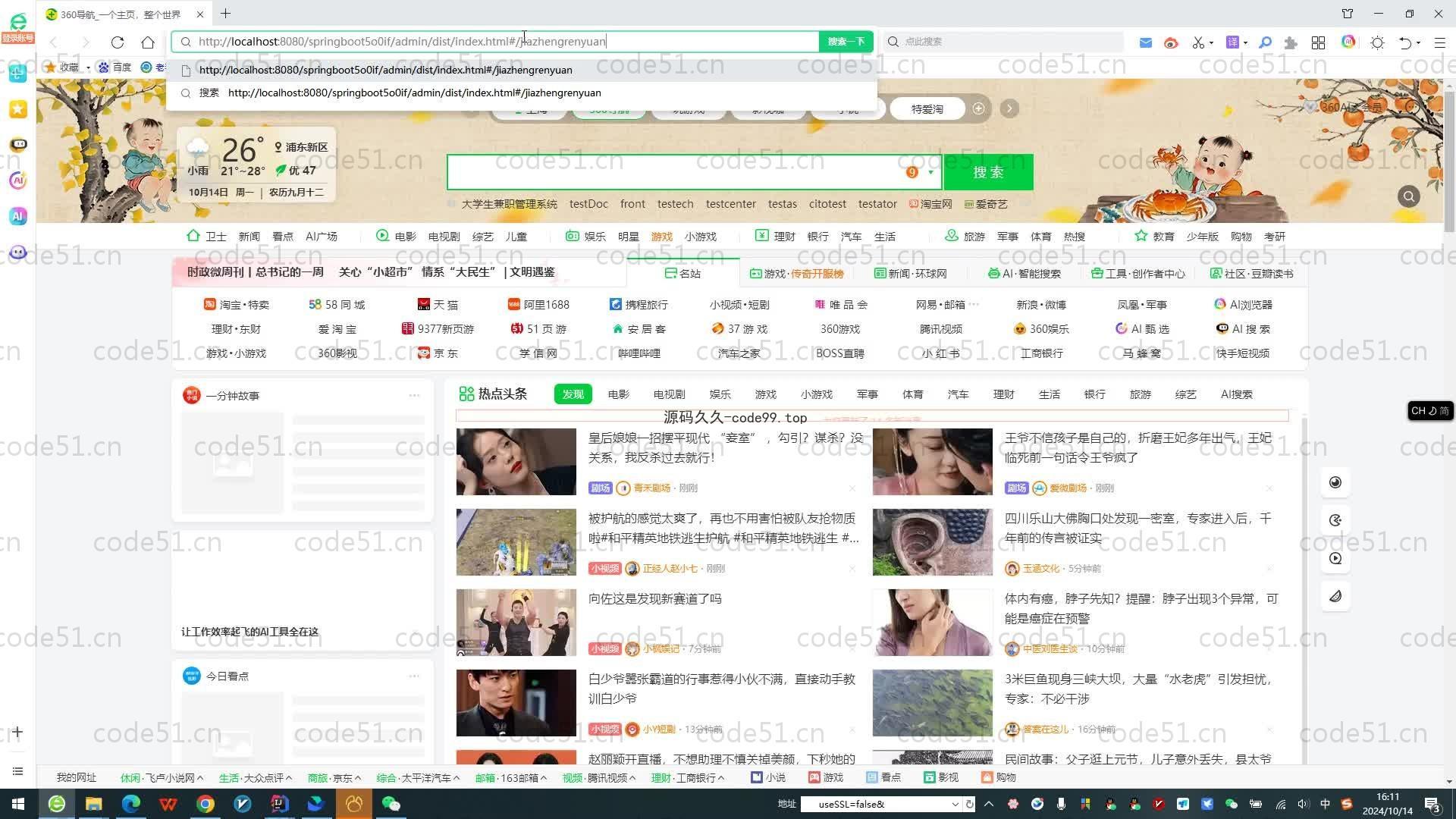Image resolution: width=1456 pixels, height=819 pixels.
Task: Open Windows Start menu
Action: point(18,804)
